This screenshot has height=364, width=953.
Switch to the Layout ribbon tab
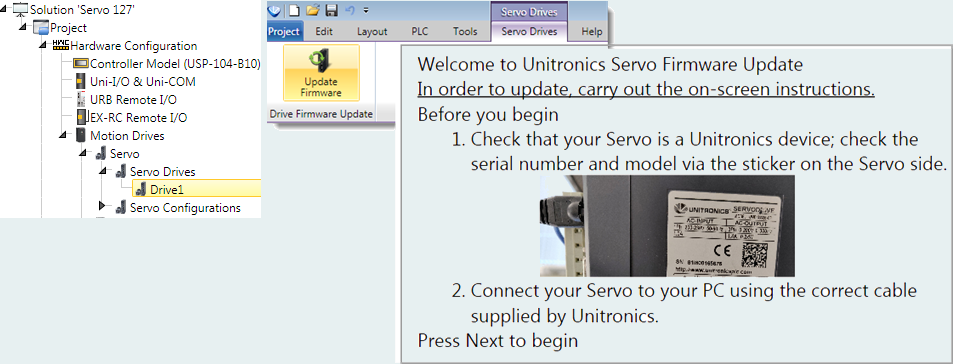pyautogui.click(x=372, y=32)
